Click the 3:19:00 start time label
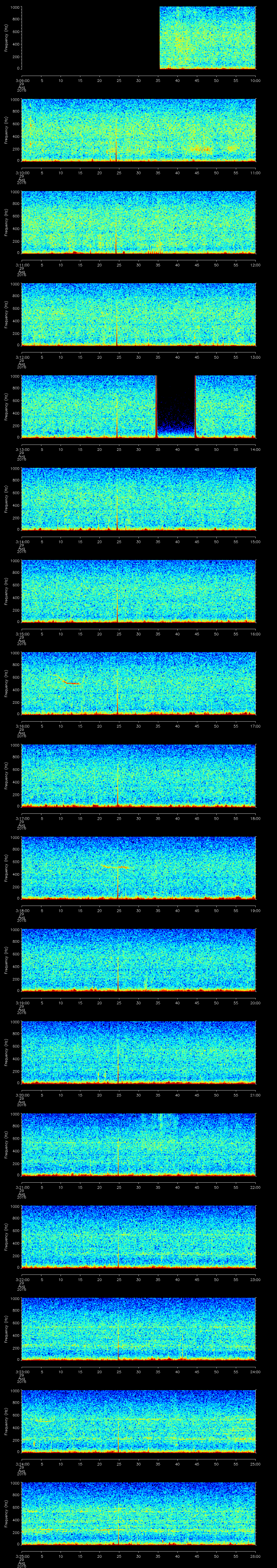This screenshot has width=277, height=1568. click(22, 1003)
